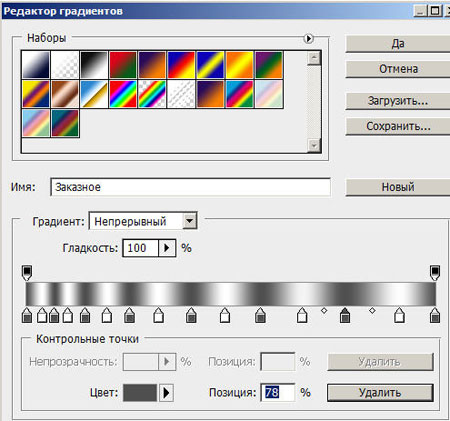450x421 pixels.
Task: Click into the Имя text field
Action: tap(191, 187)
